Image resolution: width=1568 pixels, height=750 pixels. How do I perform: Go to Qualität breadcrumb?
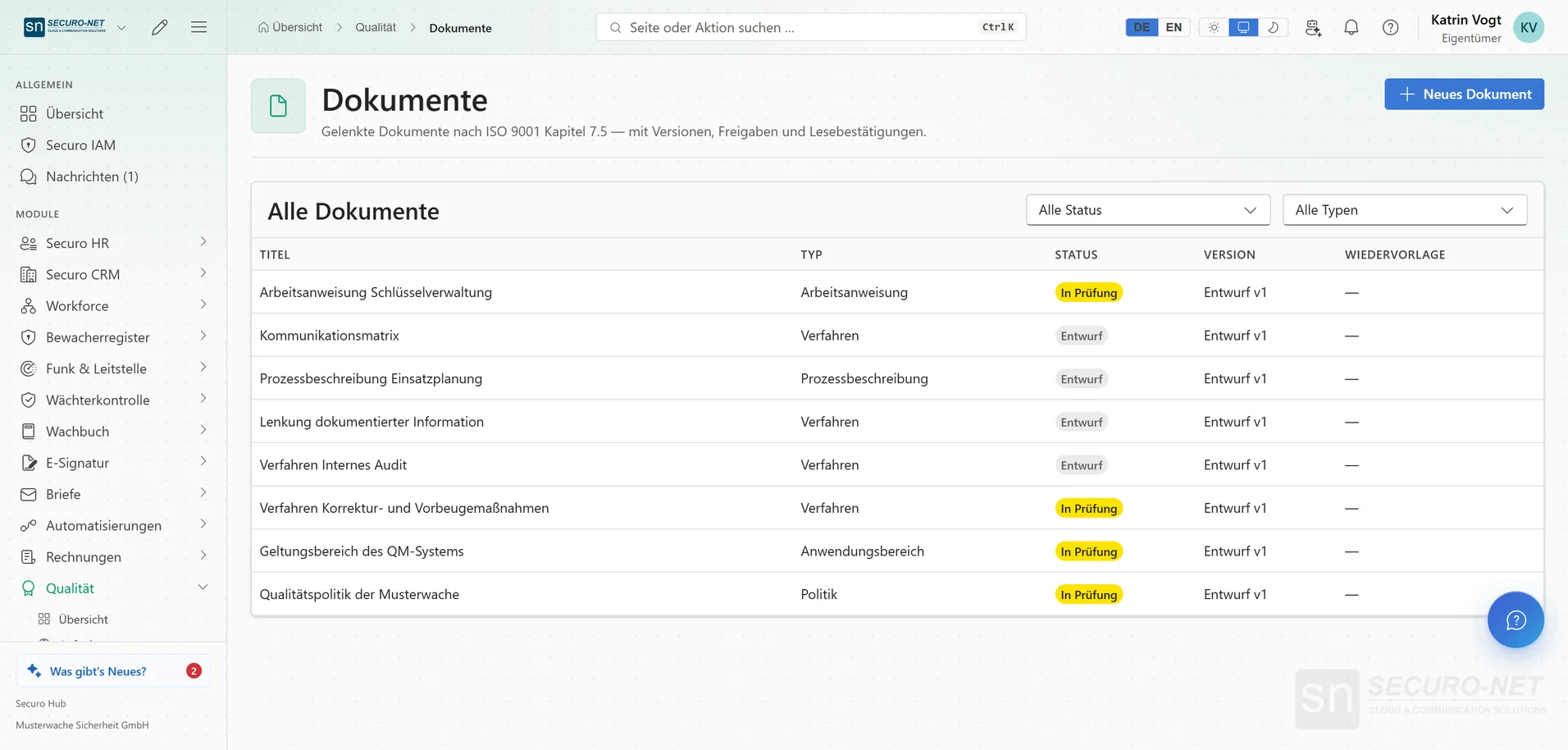point(376,27)
